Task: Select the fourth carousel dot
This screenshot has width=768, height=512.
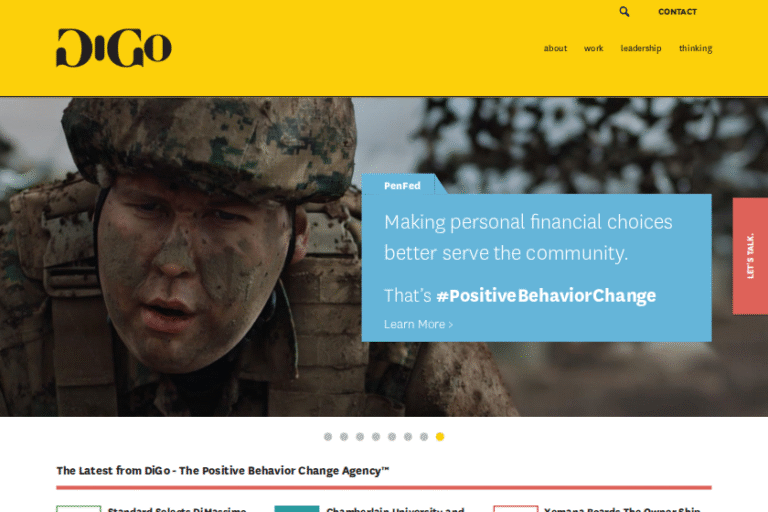Action: [x=376, y=437]
